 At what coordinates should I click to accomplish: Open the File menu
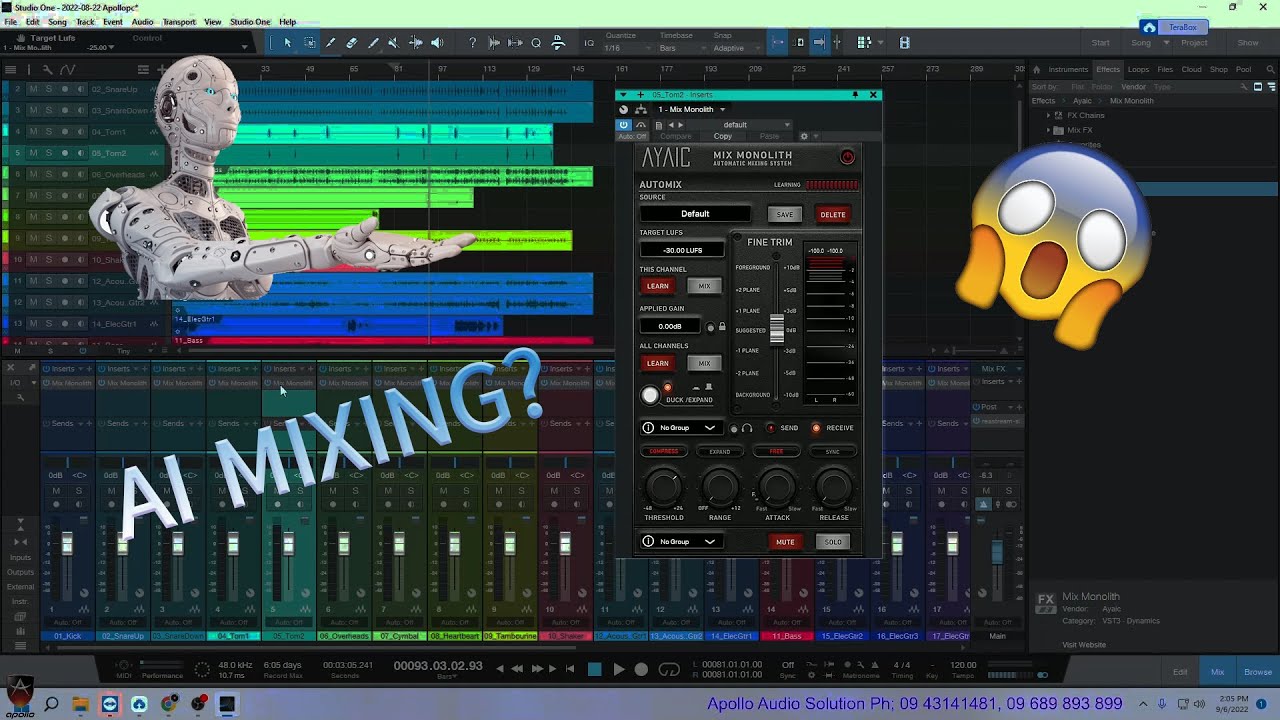11,22
